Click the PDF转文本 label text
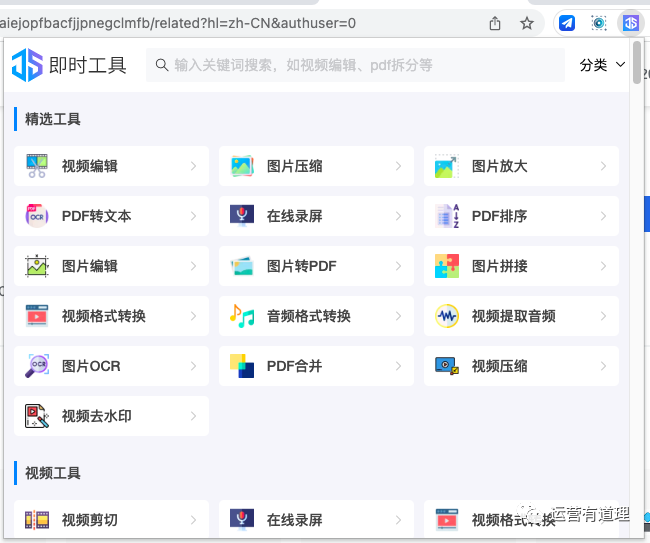The image size is (650, 543). [x=96, y=216]
